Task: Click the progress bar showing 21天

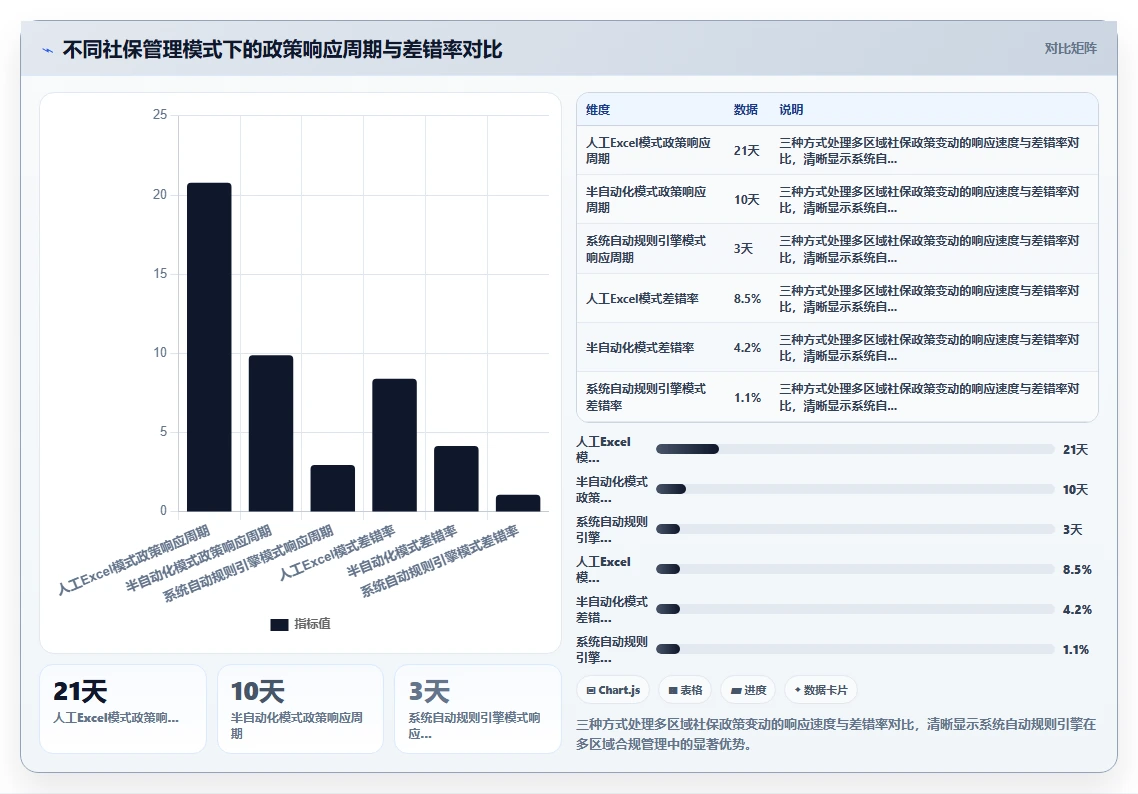Action: pos(855,449)
